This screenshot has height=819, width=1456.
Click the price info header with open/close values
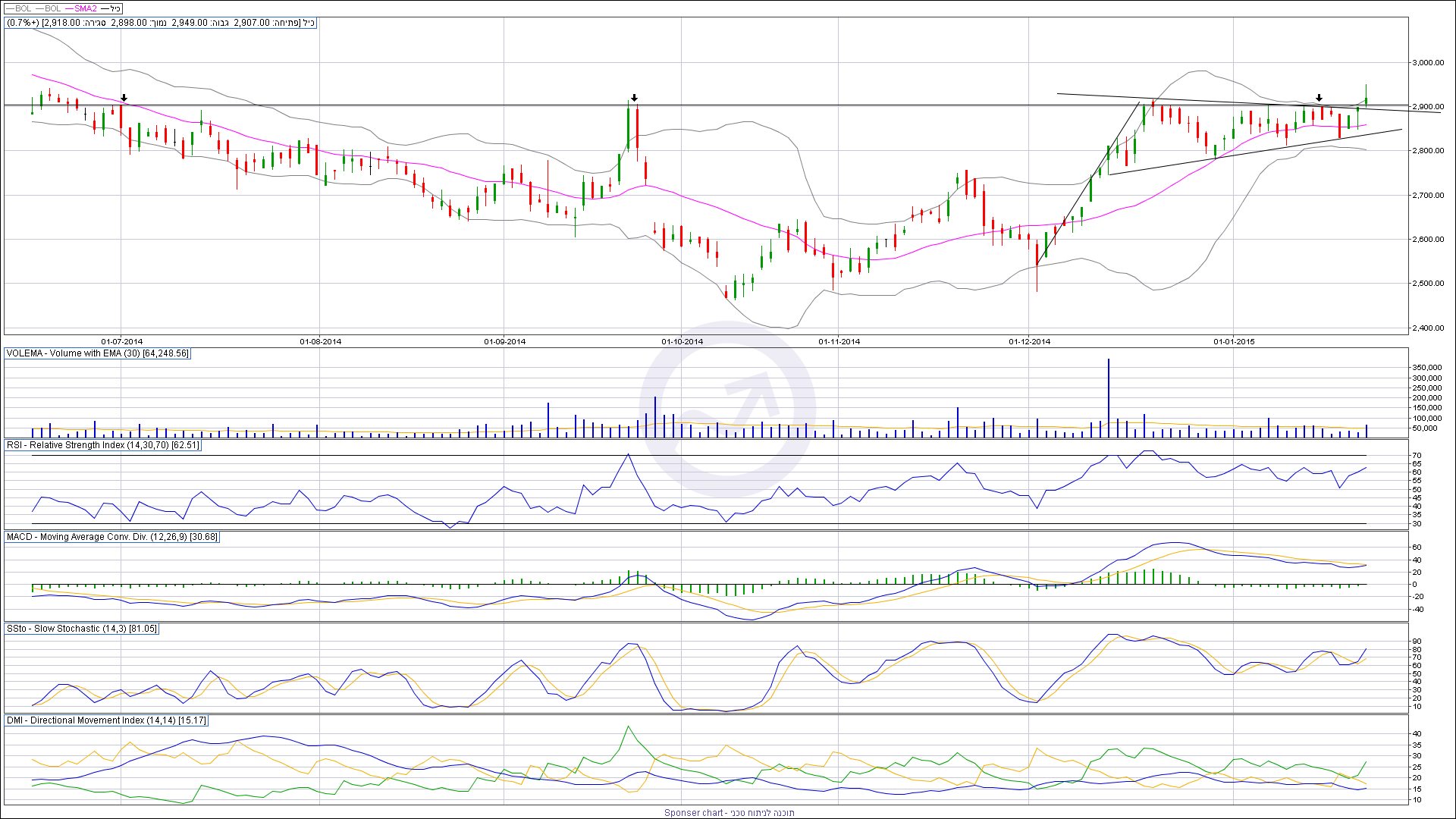pyautogui.click(x=161, y=23)
